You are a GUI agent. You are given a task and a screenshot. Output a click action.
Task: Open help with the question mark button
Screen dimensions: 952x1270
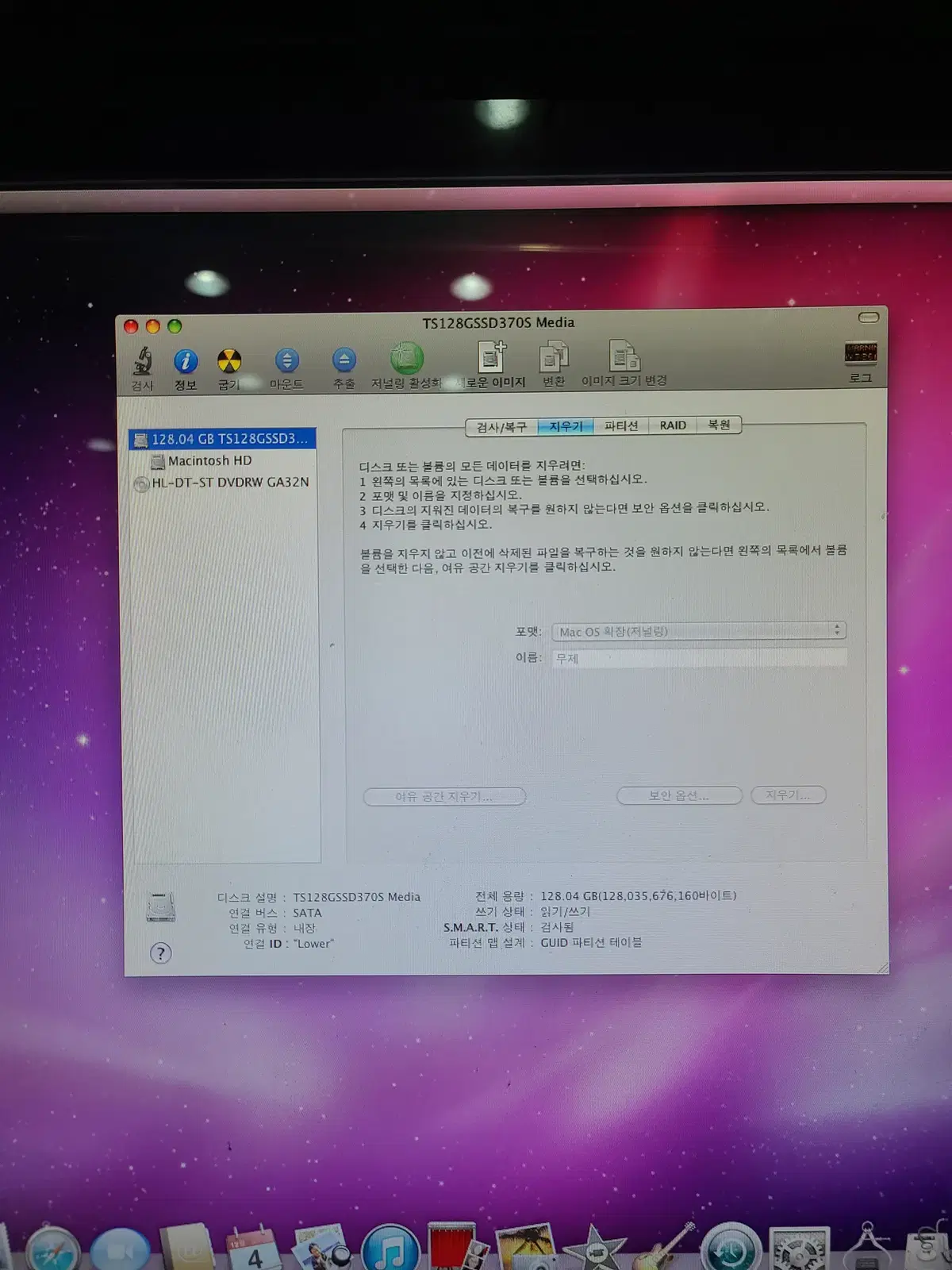(x=160, y=953)
